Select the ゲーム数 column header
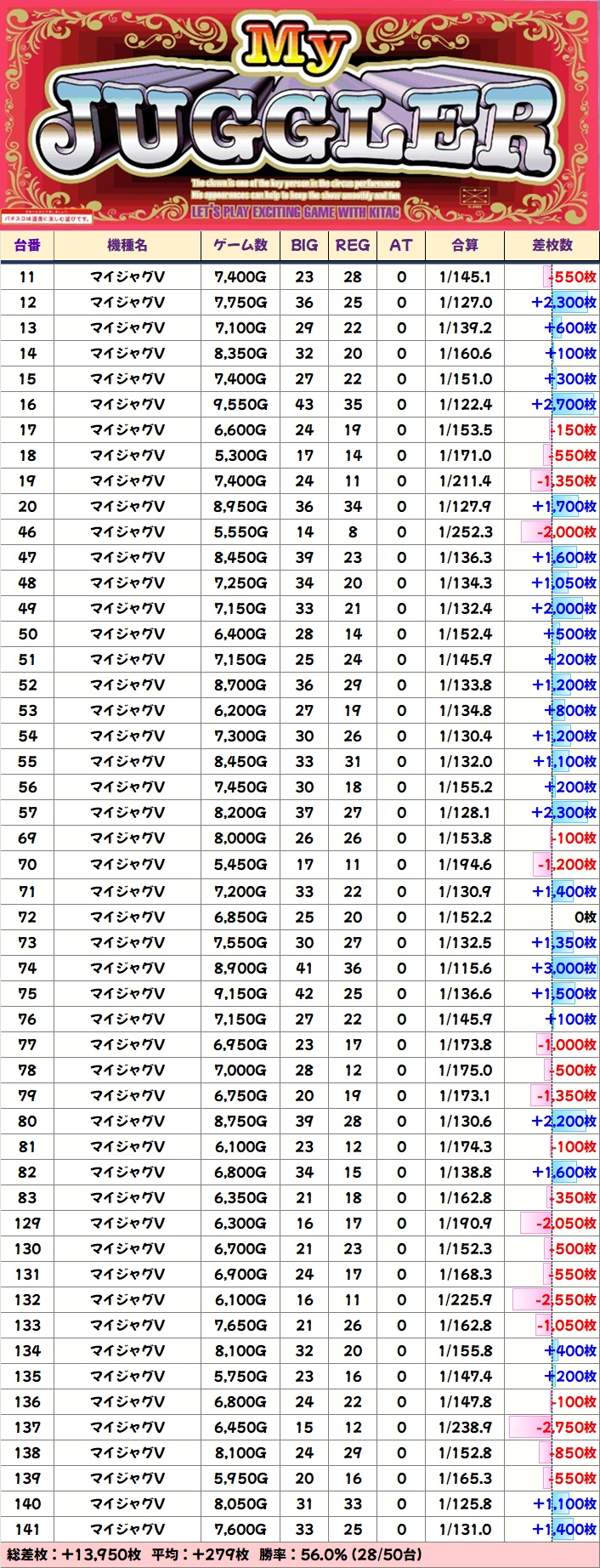 241,245
